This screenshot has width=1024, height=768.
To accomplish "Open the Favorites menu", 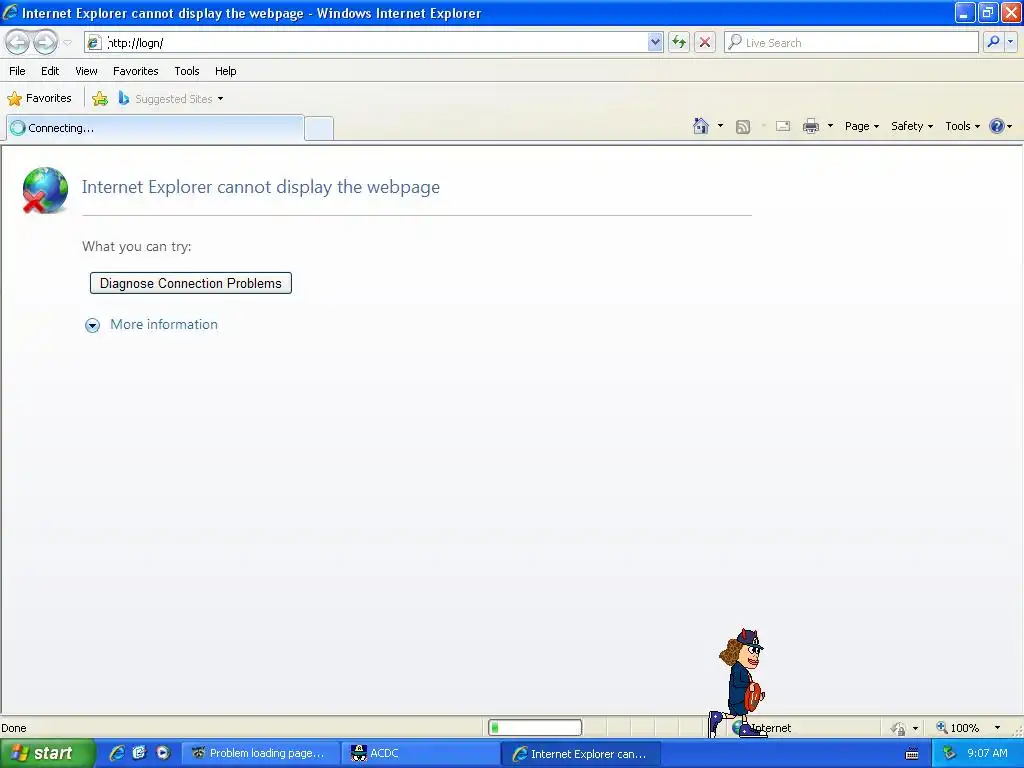I will [136, 71].
